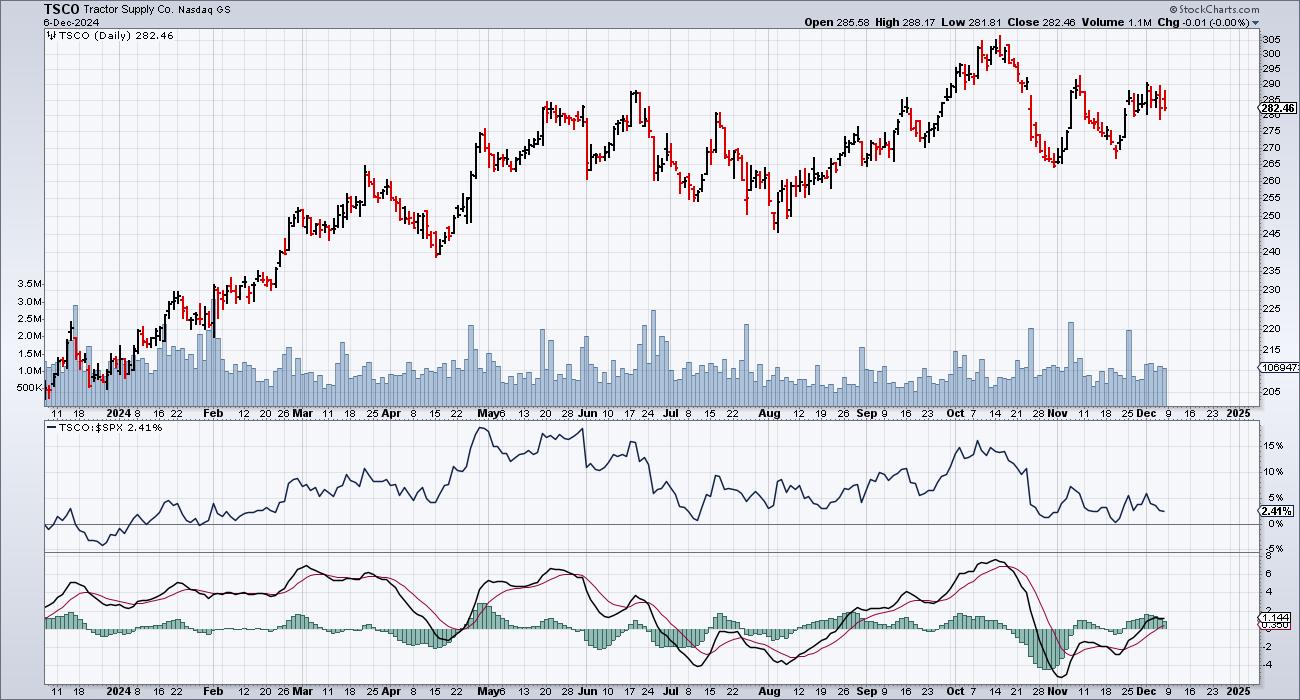The image size is (1300, 700).
Task: Click the 305 price level on right axis
Action: pyautogui.click(x=1271, y=38)
